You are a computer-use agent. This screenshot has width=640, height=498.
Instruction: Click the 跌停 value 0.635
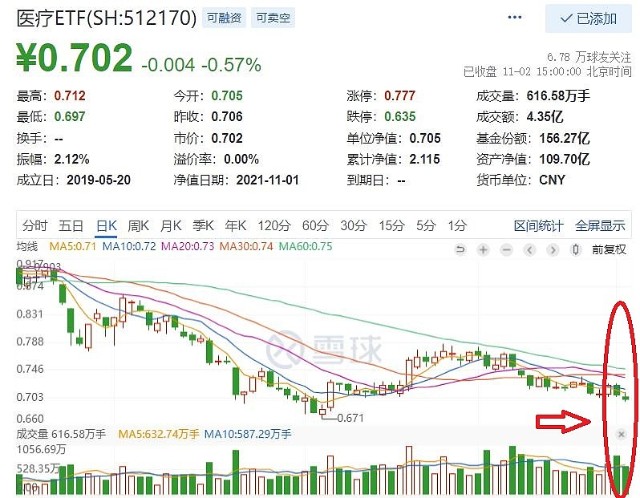[x=400, y=117]
